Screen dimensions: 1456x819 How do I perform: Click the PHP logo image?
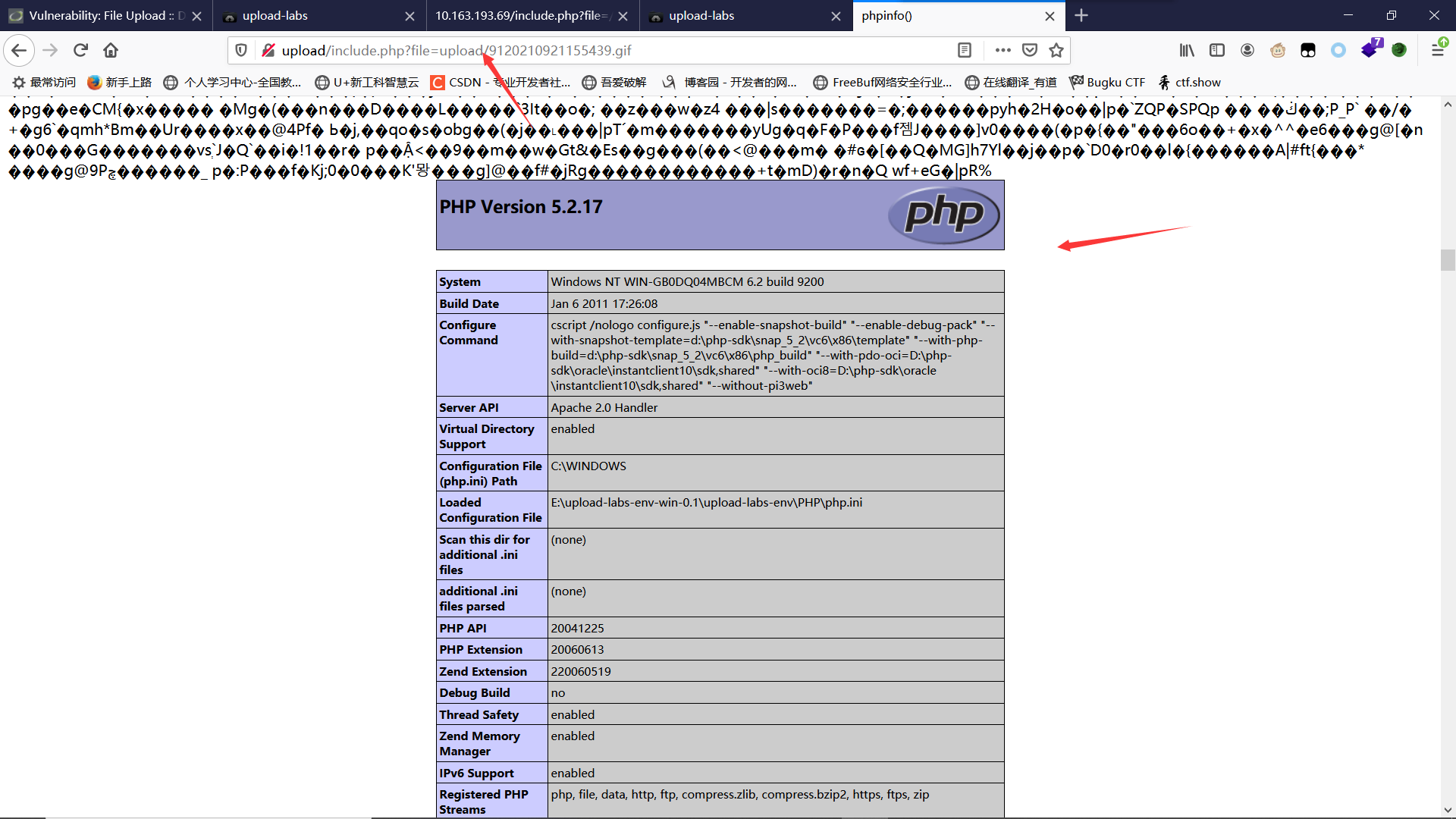[x=944, y=215]
